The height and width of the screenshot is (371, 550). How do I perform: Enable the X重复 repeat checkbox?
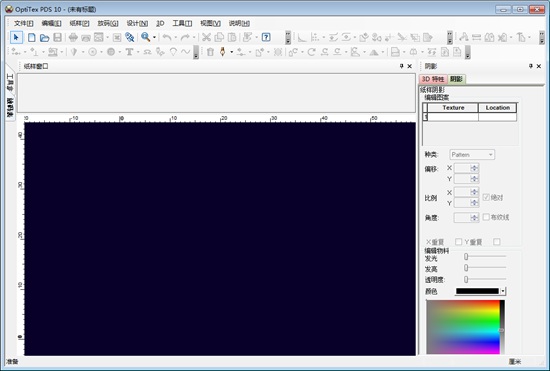(x=458, y=242)
